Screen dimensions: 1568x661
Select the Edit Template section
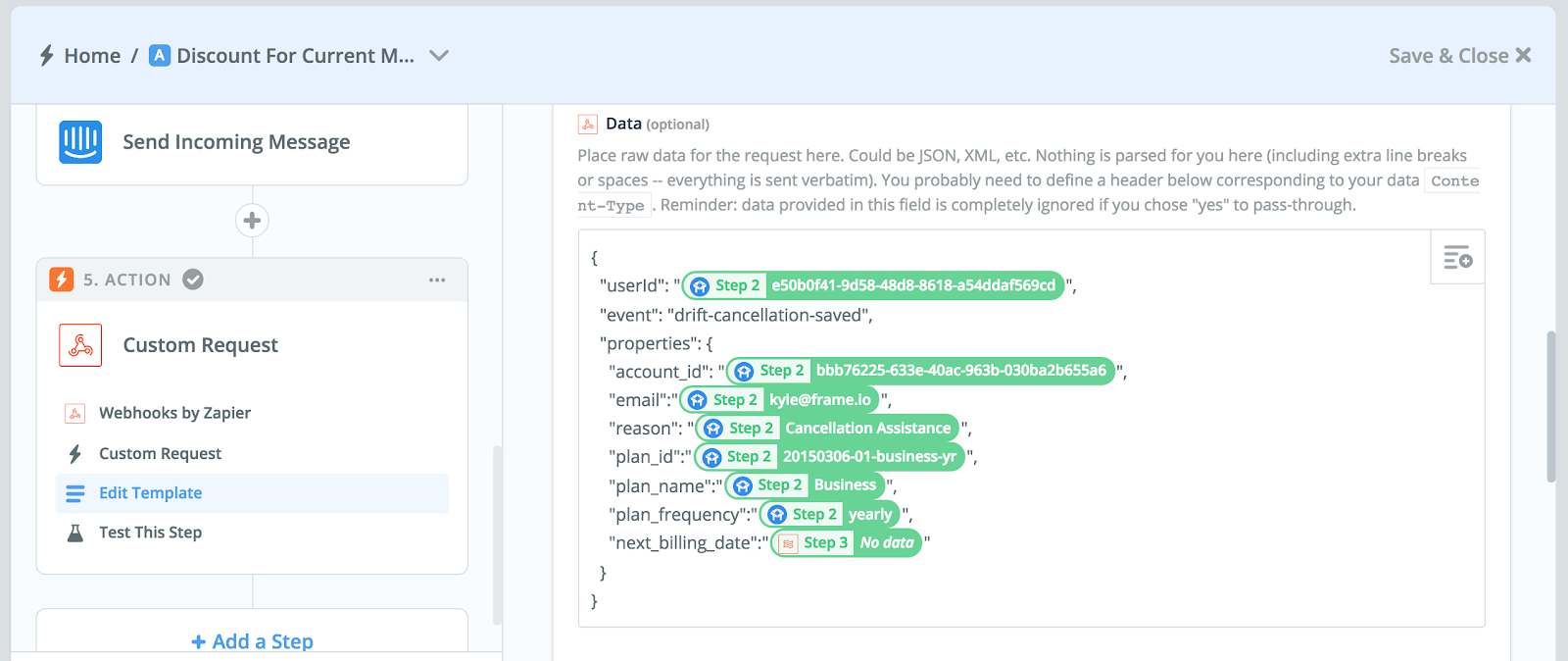252,493
